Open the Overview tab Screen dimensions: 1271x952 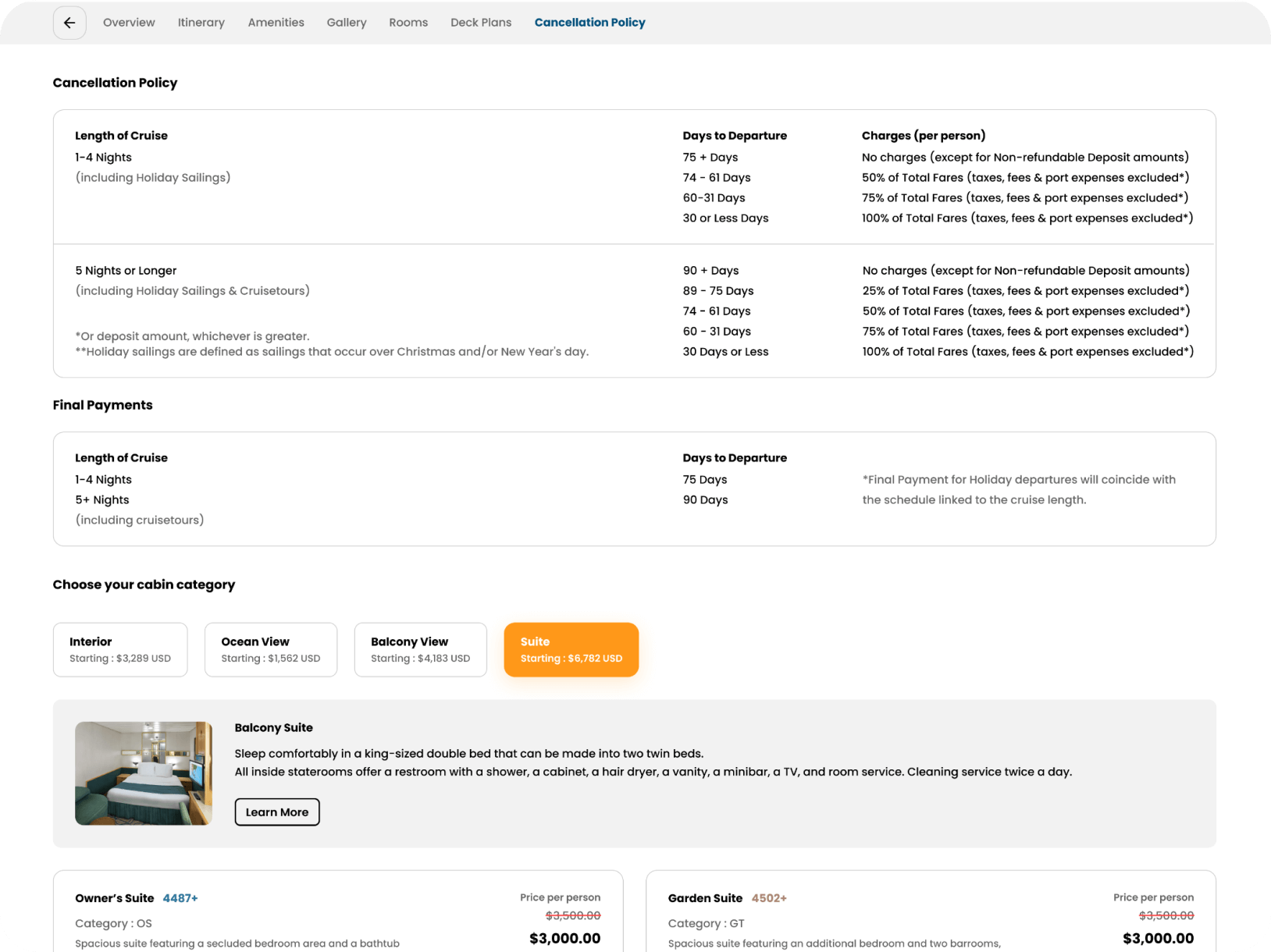[129, 23]
